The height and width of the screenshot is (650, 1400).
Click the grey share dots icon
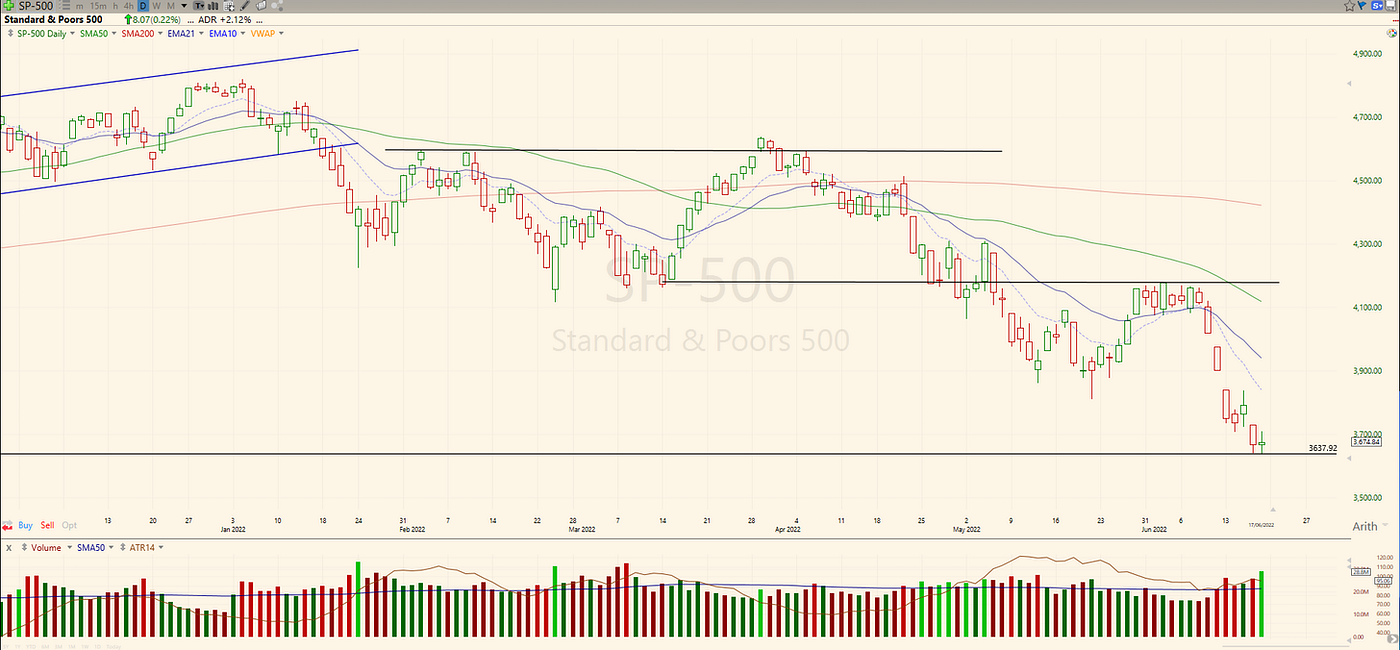click(x=277, y=6)
